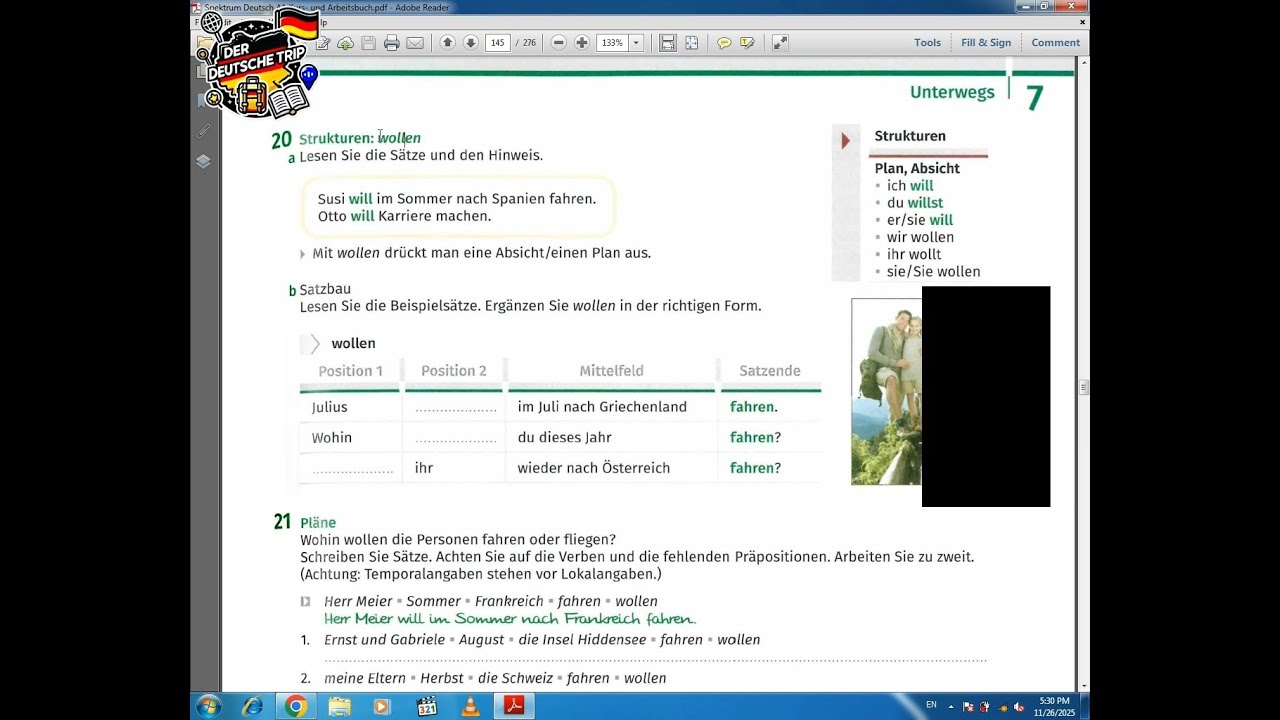Click 'wieder nach Österreich' table cell
The height and width of the screenshot is (720, 1280).
tap(593, 468)
